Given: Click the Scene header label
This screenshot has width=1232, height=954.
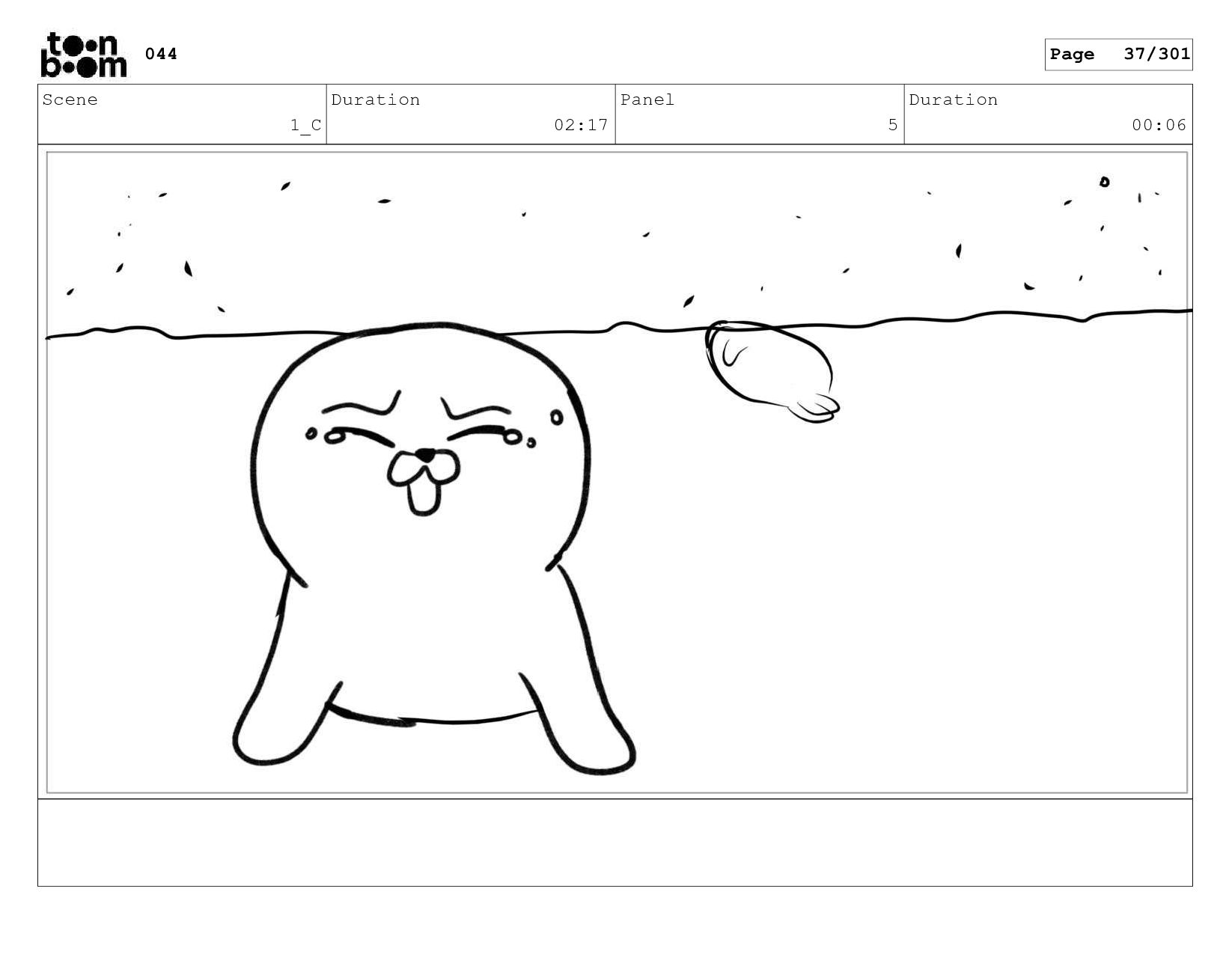Looking at the screenshot, I should [x=70, y=100].
